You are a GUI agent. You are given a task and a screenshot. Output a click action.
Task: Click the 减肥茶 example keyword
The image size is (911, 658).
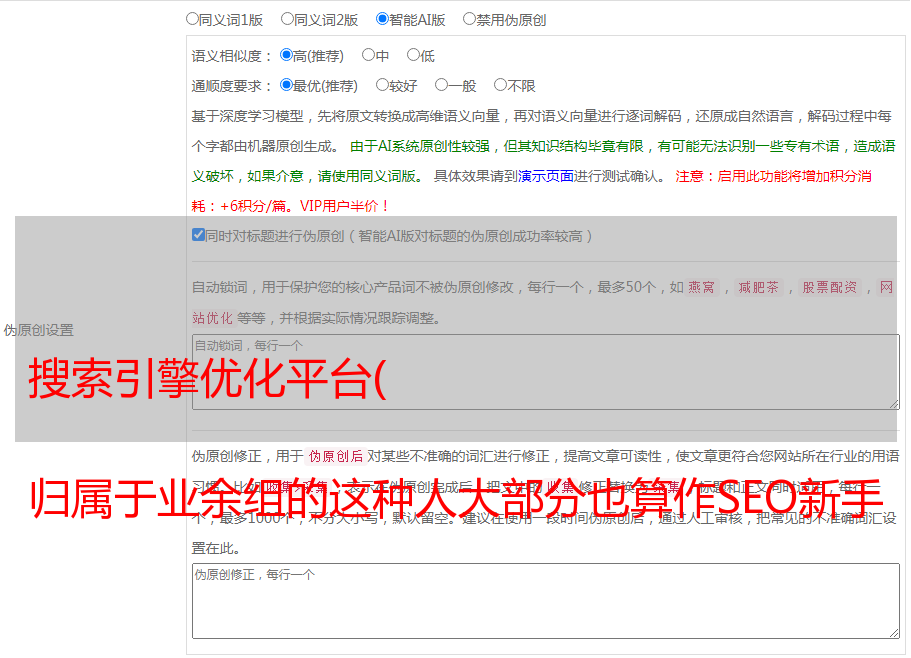click(x=758, y=287)
